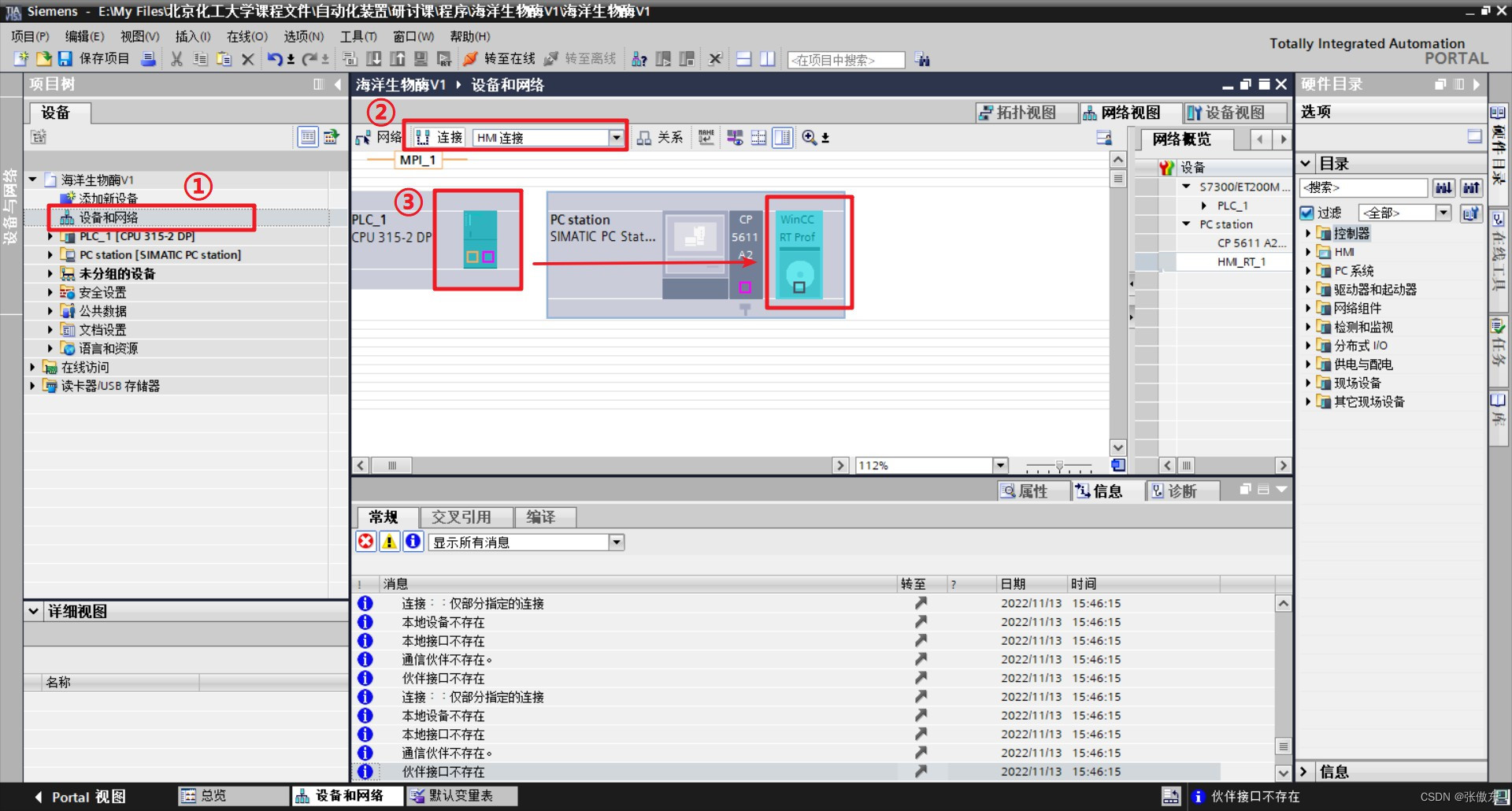Click the zoom slider handle

tap(1059, 466)
